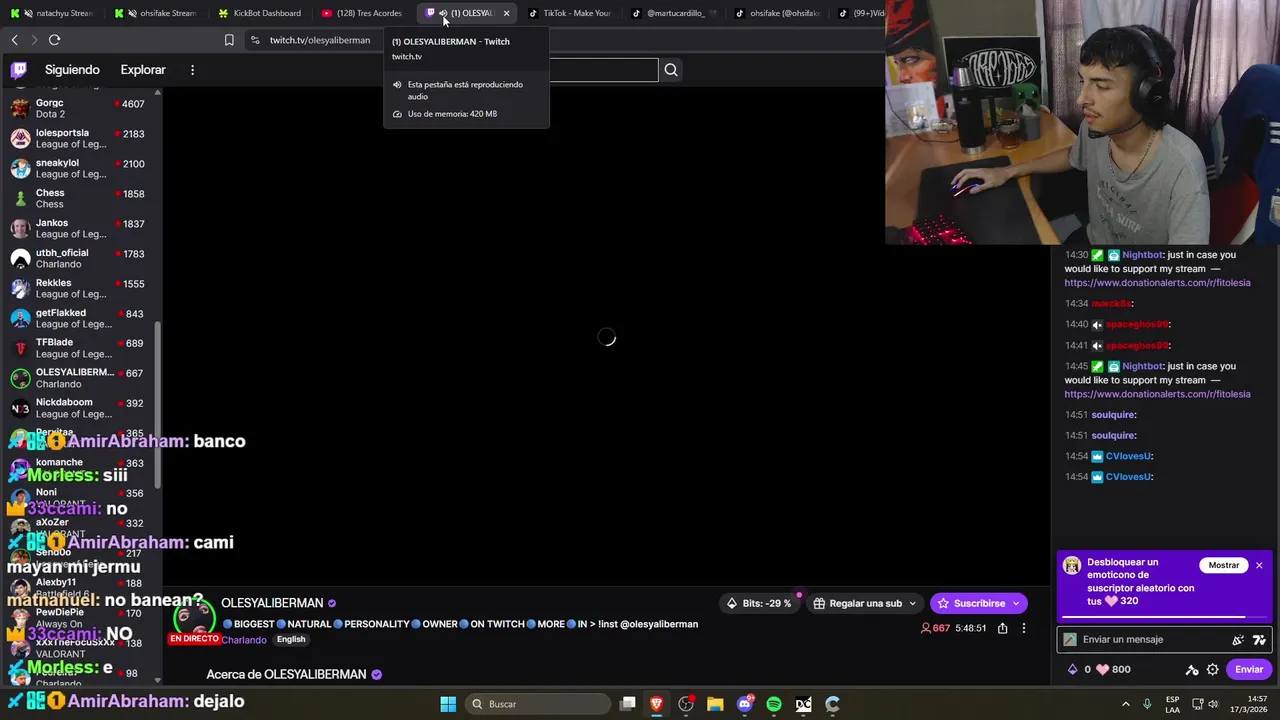Click the Twitch search magnifier button
This screenshot has height=720, width=1280.
tap(671, 70)
